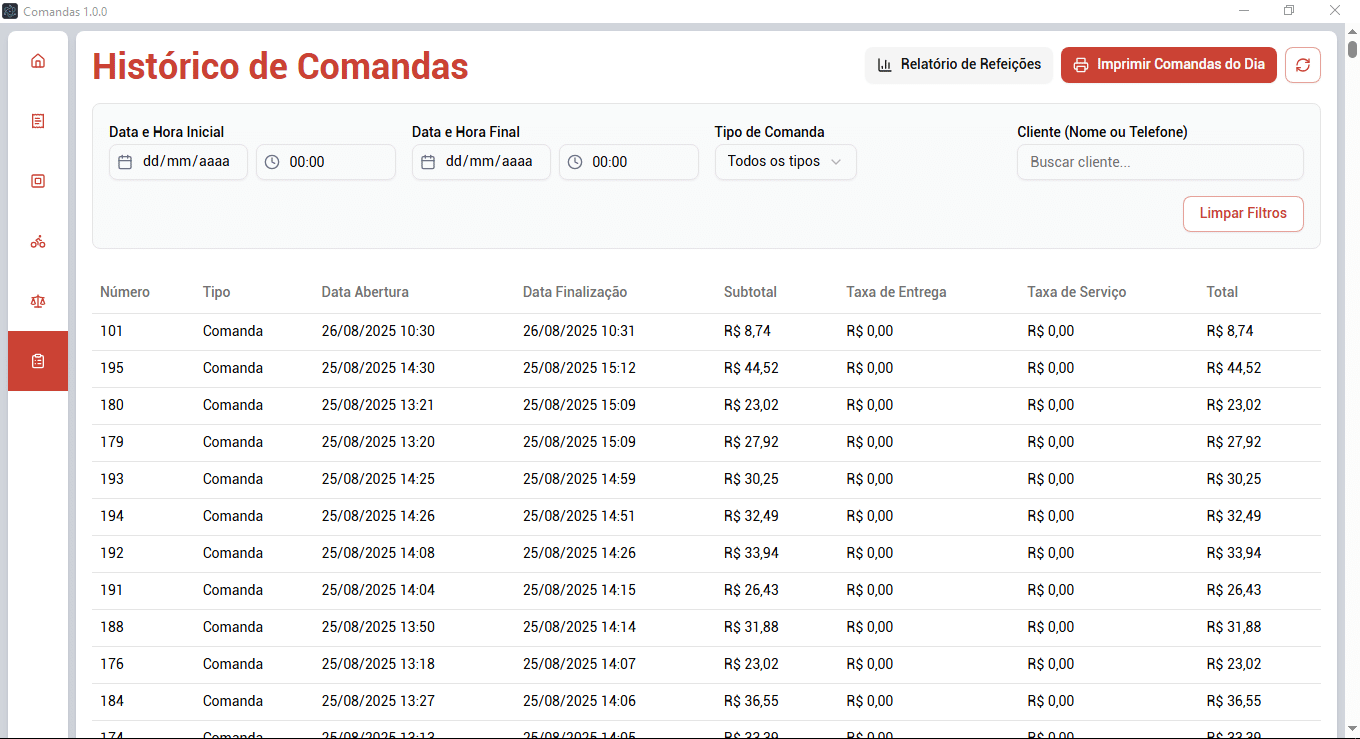The width and height of the screenshot is (1360, 739).
Task: Click the receipt icon in sidebar
Action: 38,121
